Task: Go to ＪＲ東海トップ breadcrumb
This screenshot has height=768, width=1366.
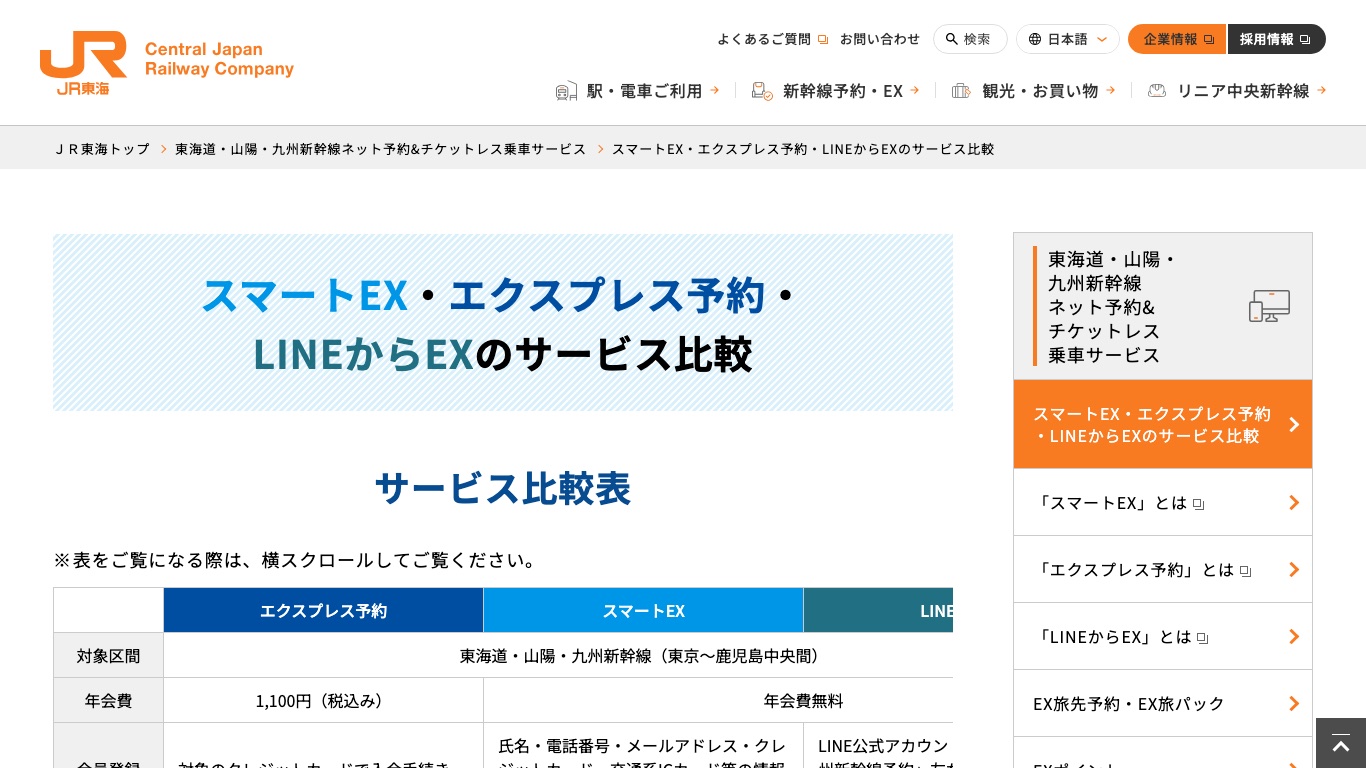Action: click(x=102, y=149)
